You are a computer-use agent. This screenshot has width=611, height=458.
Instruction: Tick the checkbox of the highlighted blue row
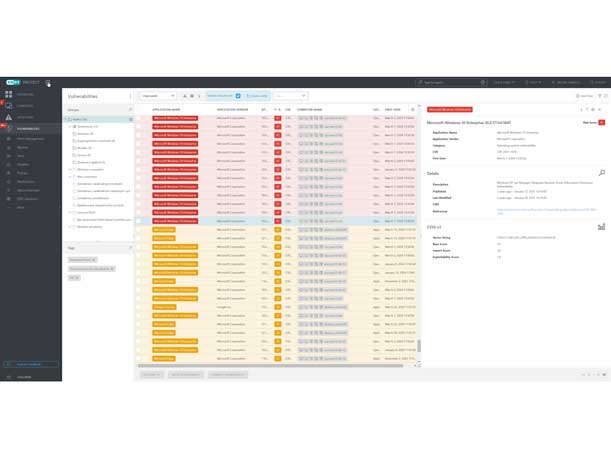140,221
